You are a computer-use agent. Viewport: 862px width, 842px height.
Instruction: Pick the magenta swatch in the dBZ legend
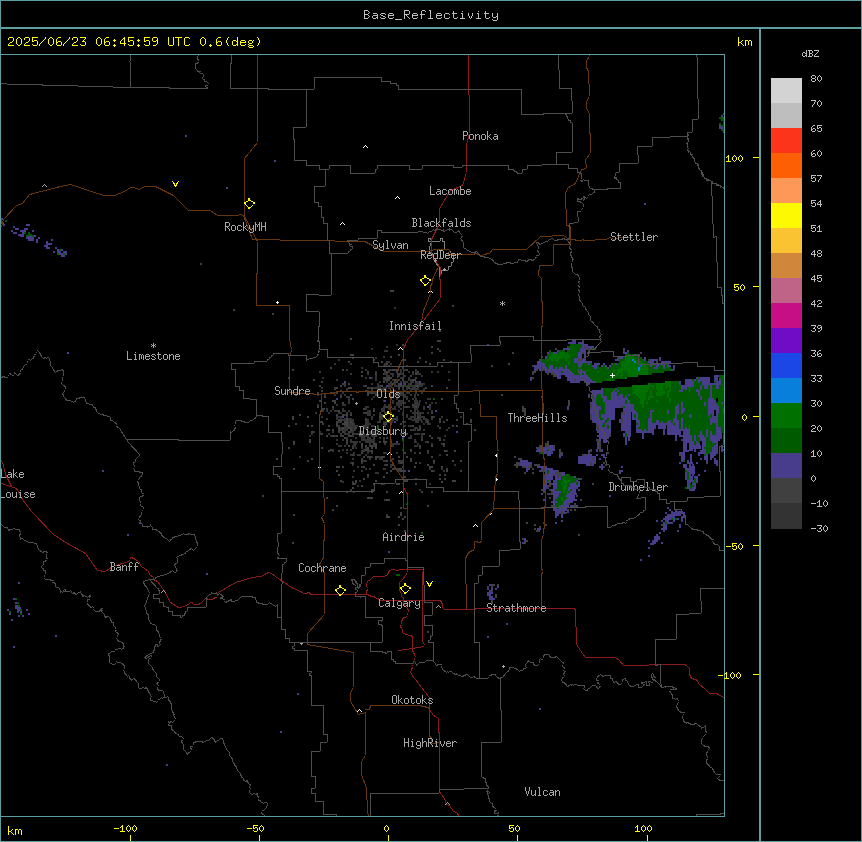pyautogui.click(x=786, y=315)
